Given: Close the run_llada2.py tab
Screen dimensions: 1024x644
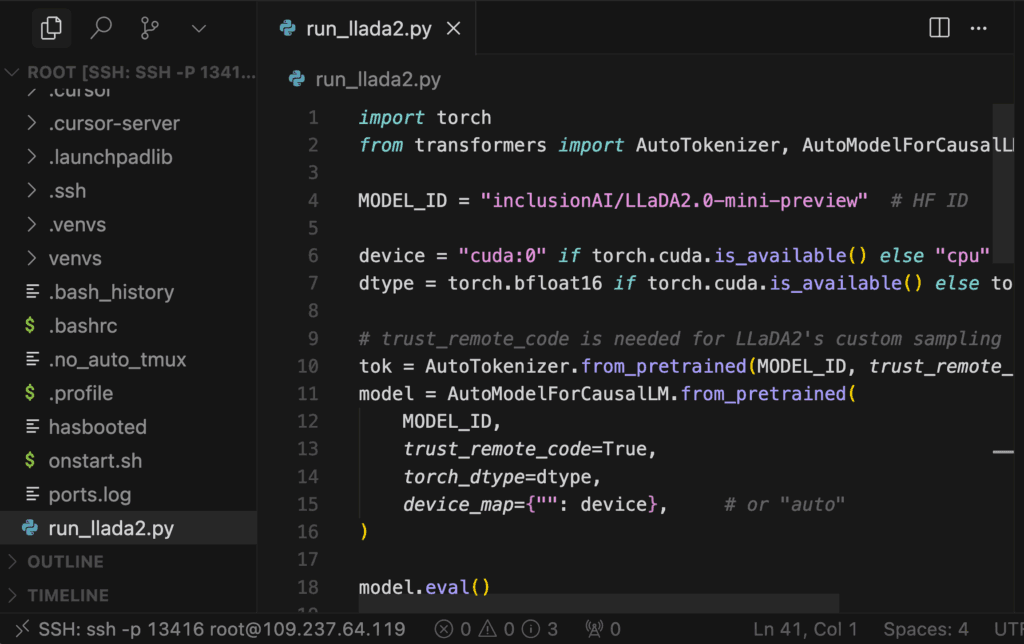Looking at the screenshot, I should [x=453, y=29].
